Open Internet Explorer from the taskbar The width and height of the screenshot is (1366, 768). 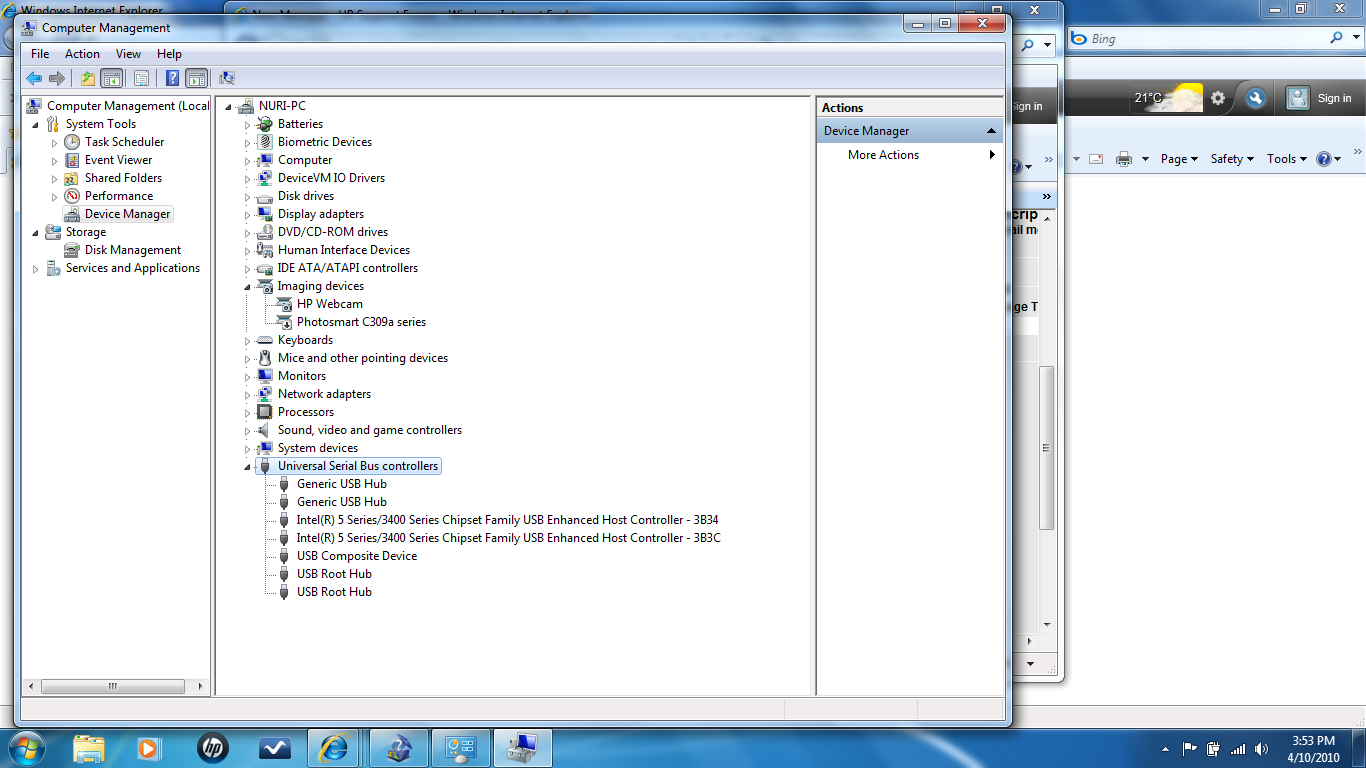click(x=334, y=748)
